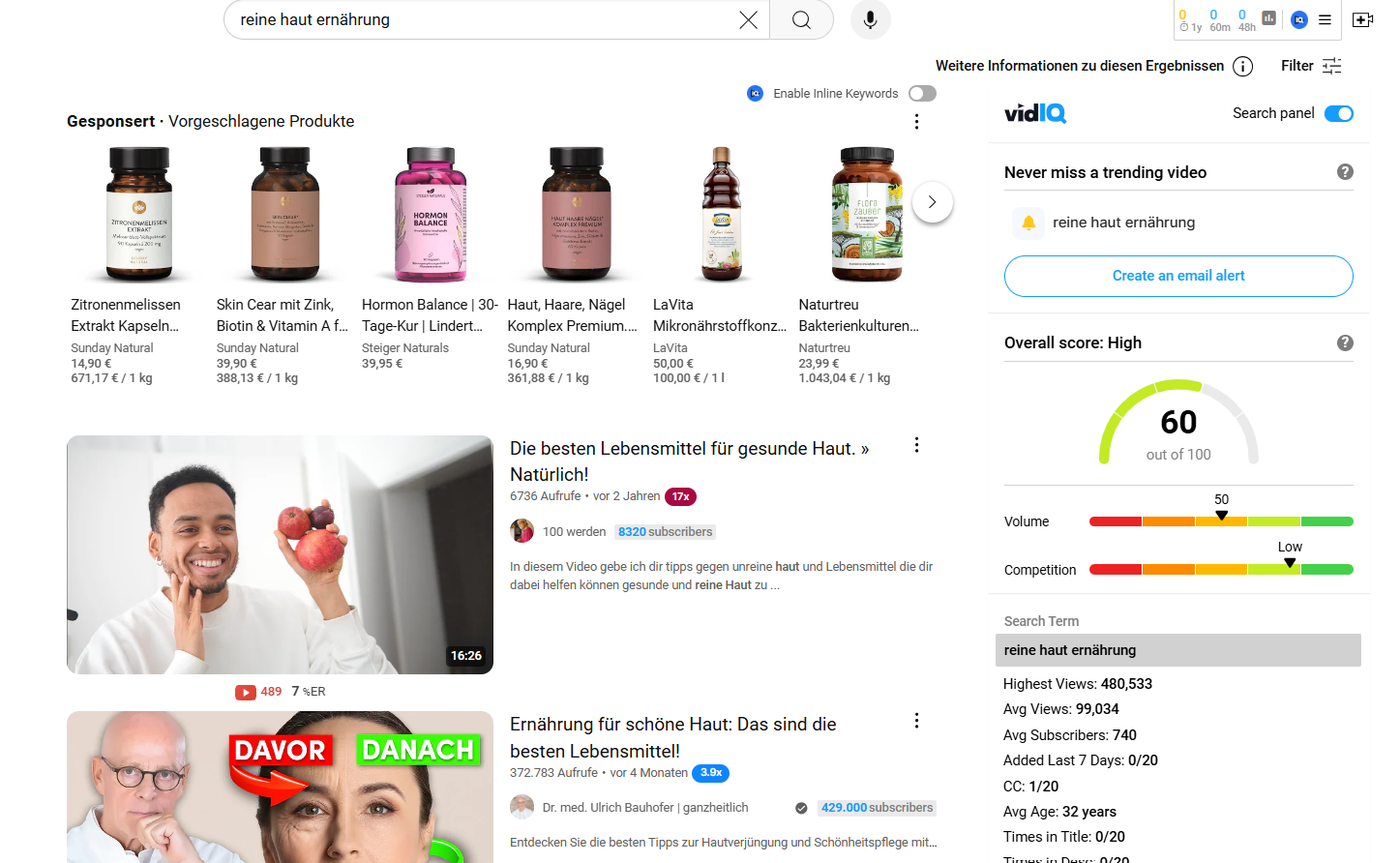Screen dimensions: 1400x863
Task: Turn off the Search panel toggle
Action: click(x=1338, y=113)
